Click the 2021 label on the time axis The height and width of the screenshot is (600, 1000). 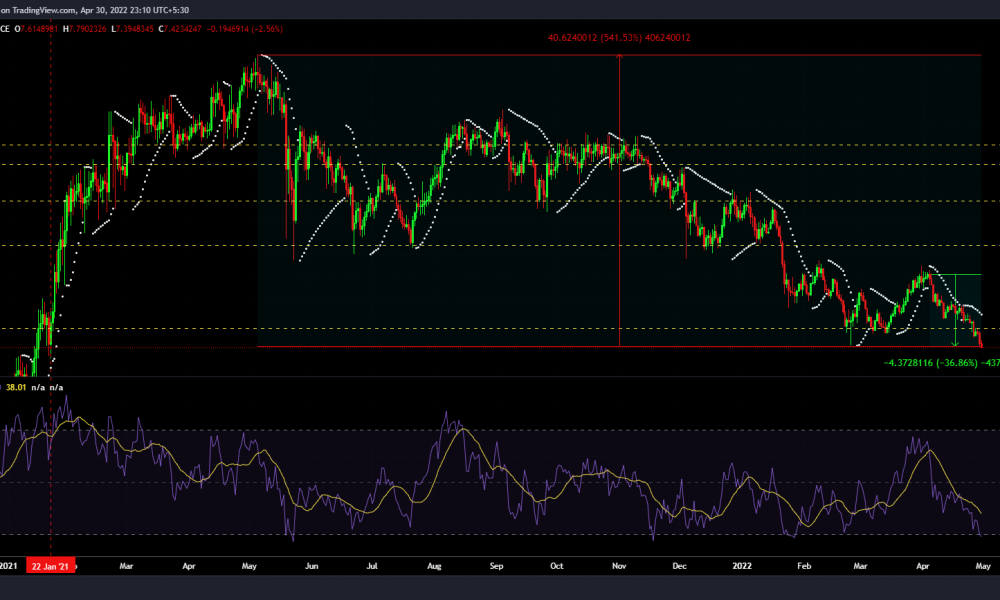coord(8,566)
